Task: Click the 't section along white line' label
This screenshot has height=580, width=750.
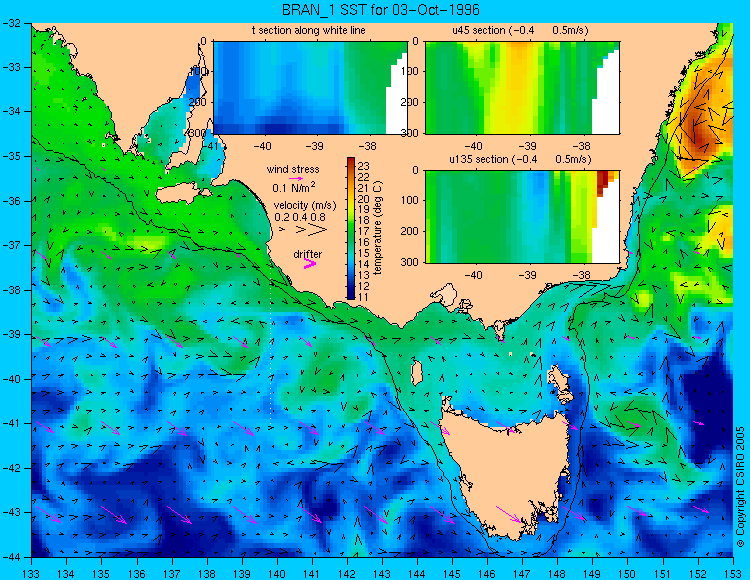Action: (x=309, y=30)
